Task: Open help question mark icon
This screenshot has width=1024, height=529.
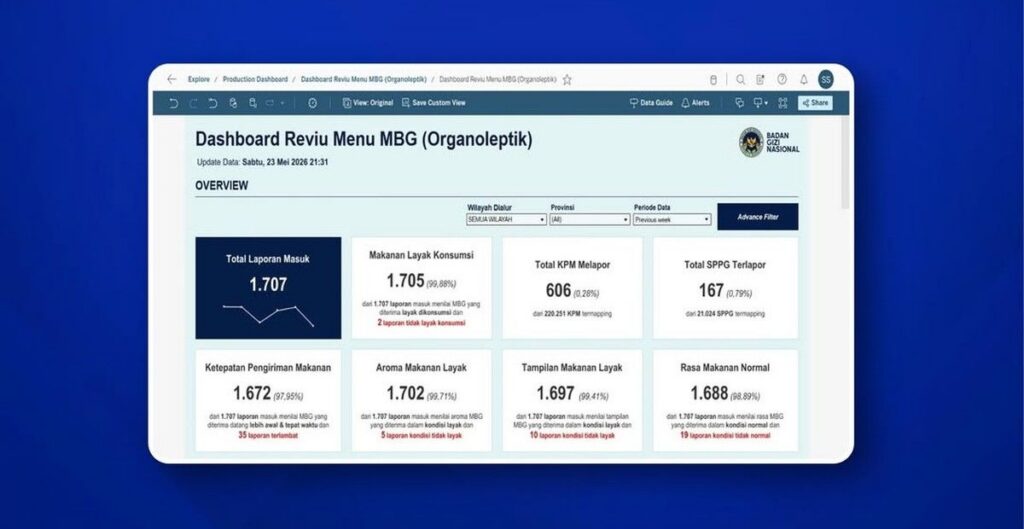Action: click(782, 80)
